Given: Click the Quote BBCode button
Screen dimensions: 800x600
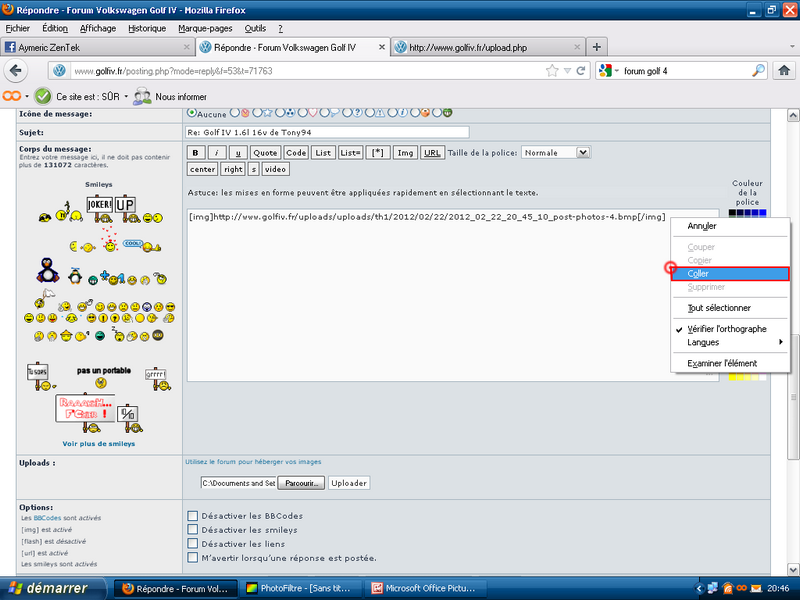Looking at the screenshot, I should (x=265, y=153).
